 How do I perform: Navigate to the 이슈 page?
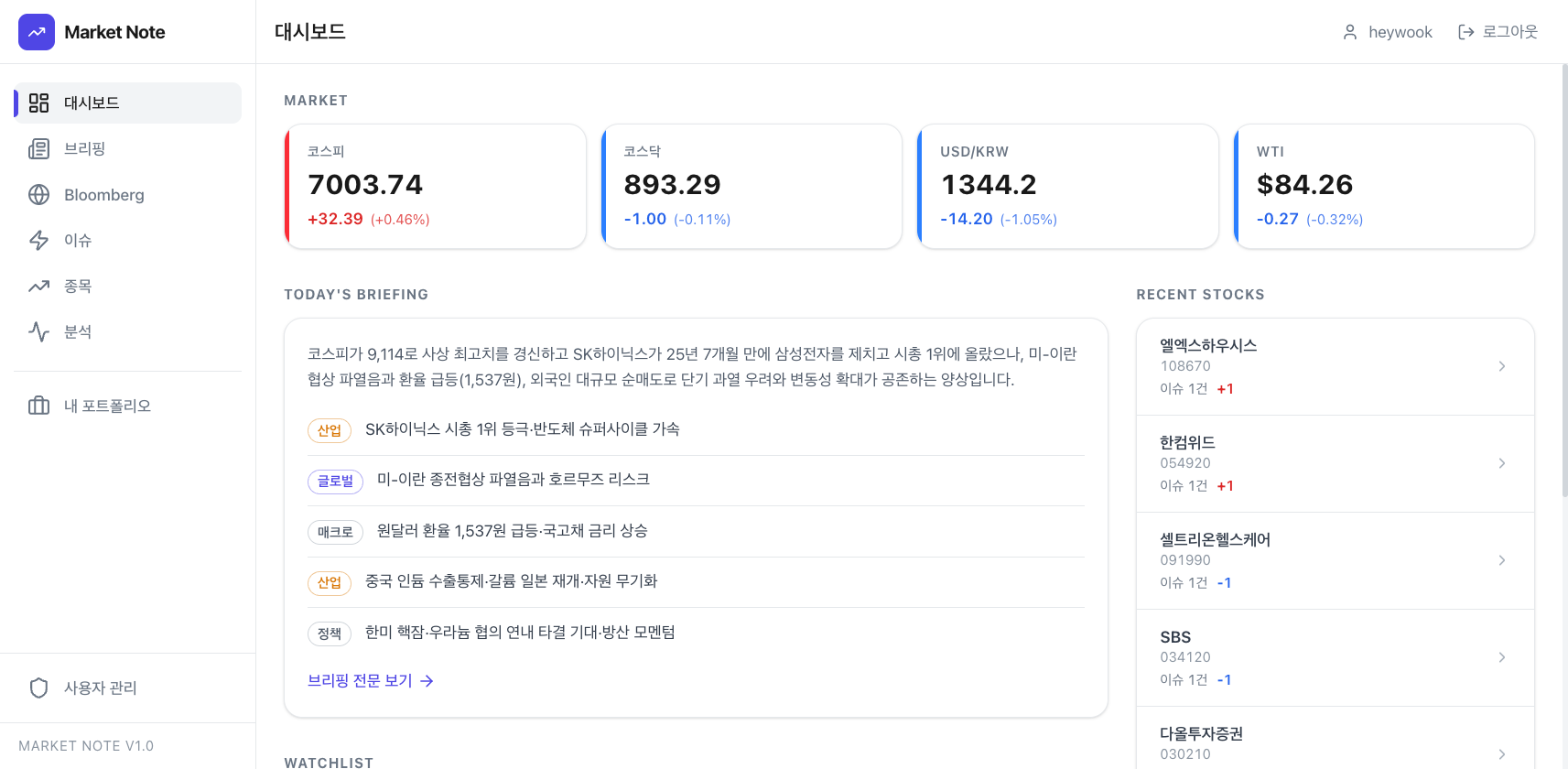[128, 240]
